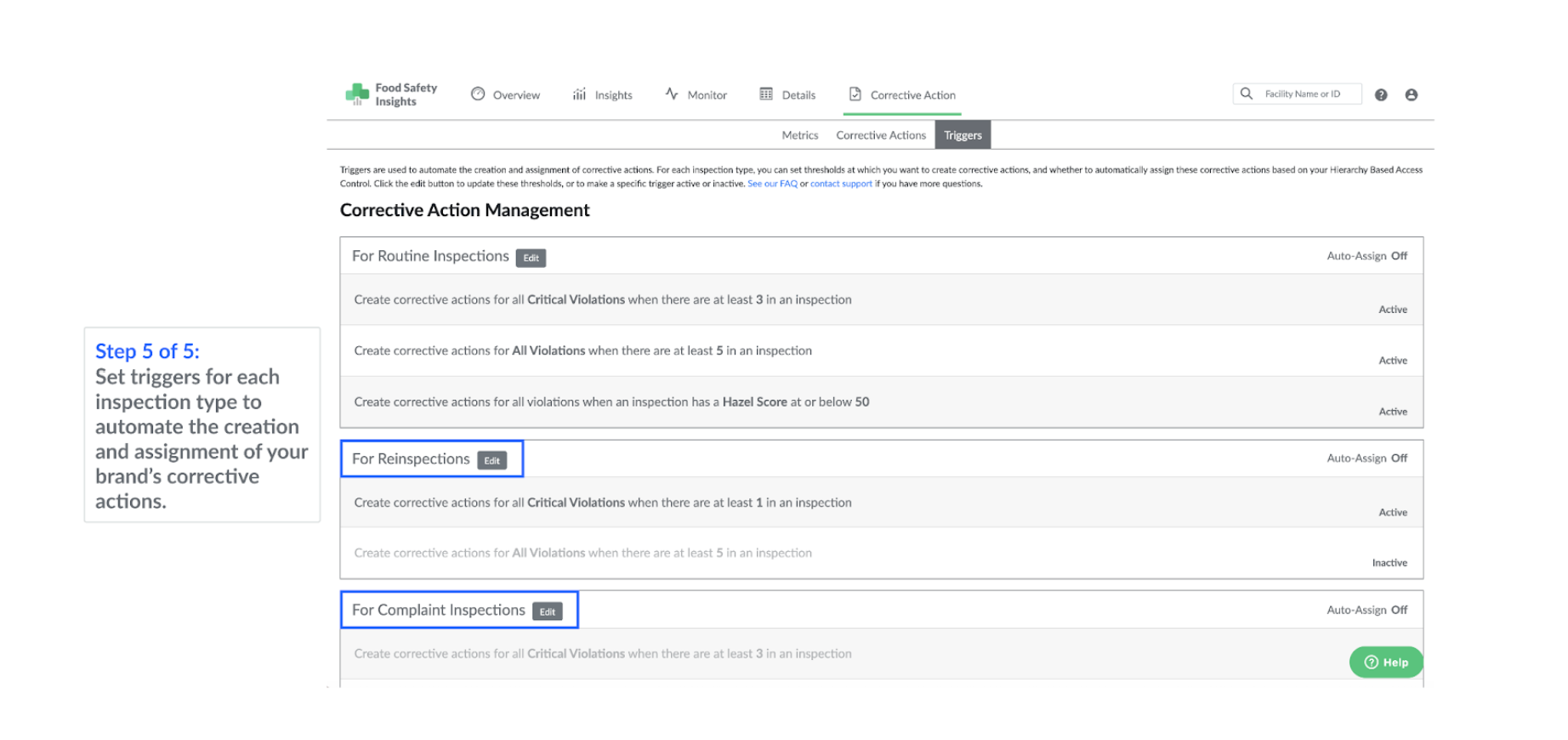Image resolution: width=1568 pixels, height=740 pixels.
Task: Open the user account profile icon
Action: (1412, 95)
